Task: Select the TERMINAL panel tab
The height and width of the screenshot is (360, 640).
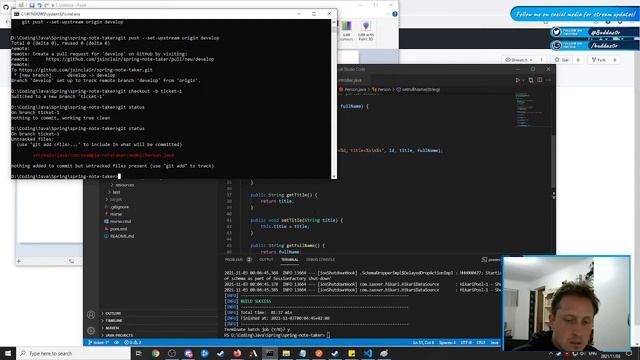Action: [289, 260]
